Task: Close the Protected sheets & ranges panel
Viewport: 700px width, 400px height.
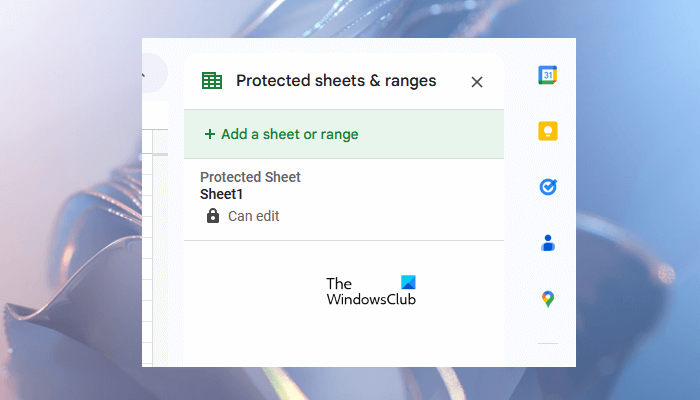Action: coord(477,82)
